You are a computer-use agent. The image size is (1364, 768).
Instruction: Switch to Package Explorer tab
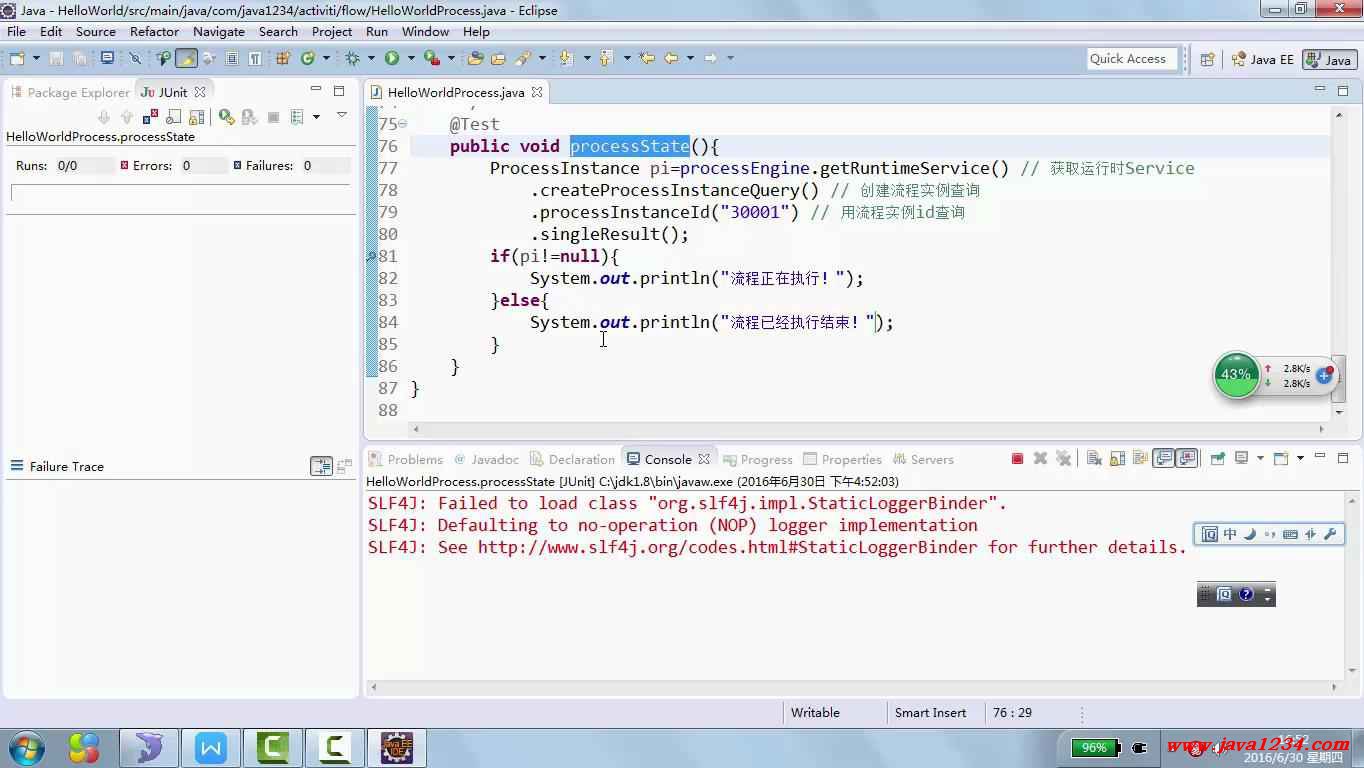pos(70,92)
